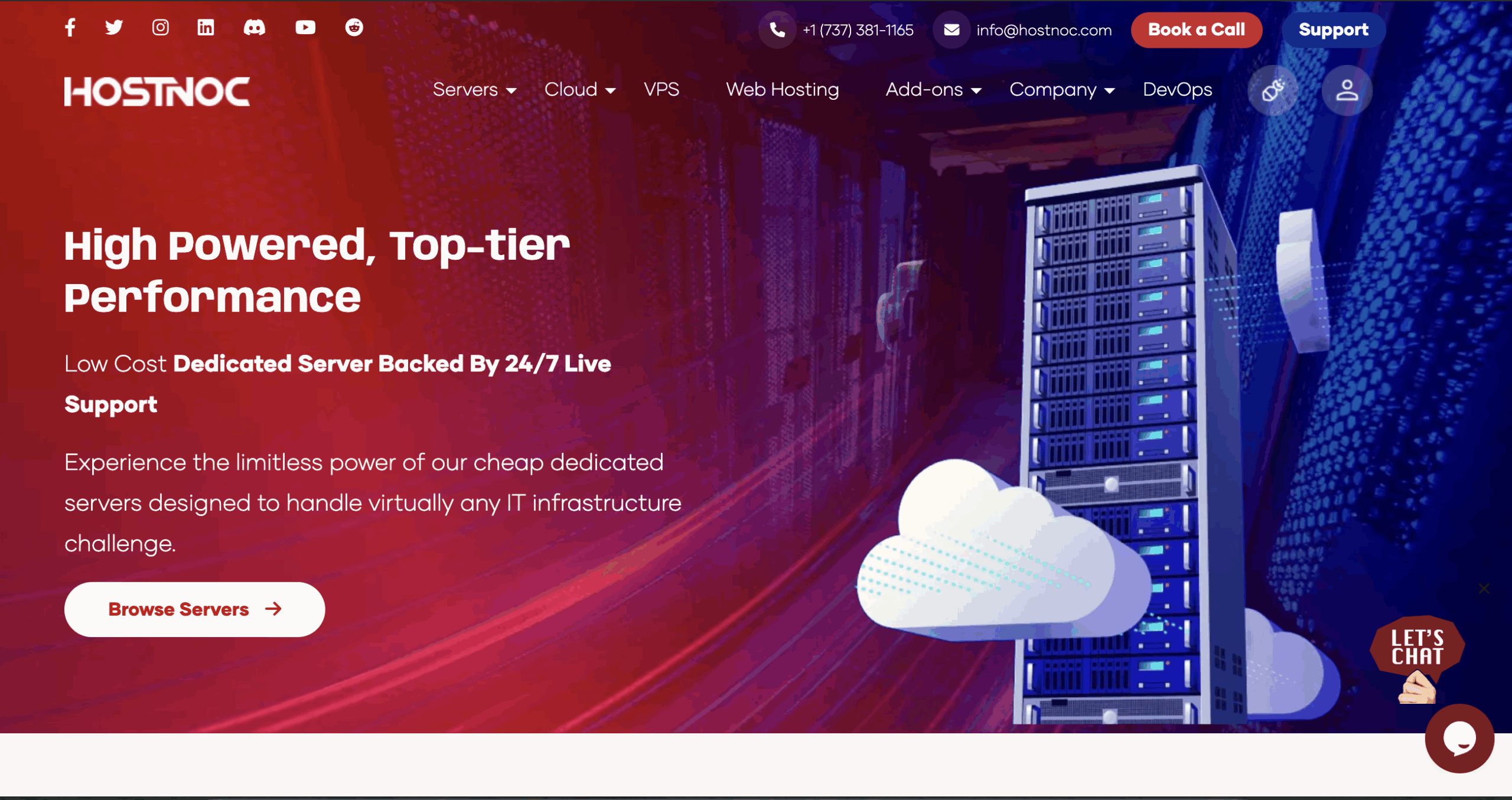Viewport: 1512px width, 800px height.
Task: Expand the Servers dropdown menu
Action: pyautogui.click(x=474, y=90)
